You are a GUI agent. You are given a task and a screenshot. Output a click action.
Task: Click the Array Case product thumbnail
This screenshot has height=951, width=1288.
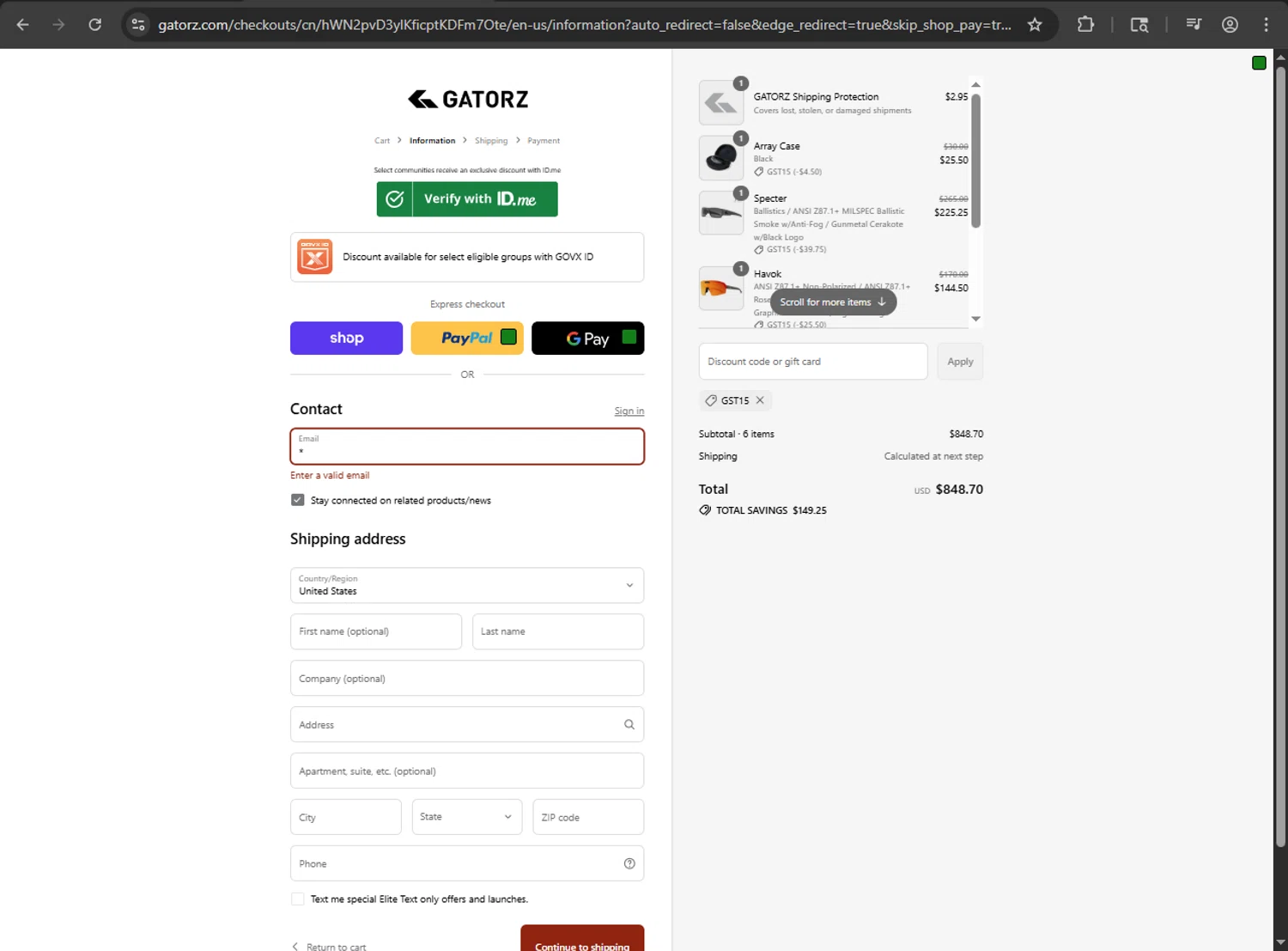(721, 158)
